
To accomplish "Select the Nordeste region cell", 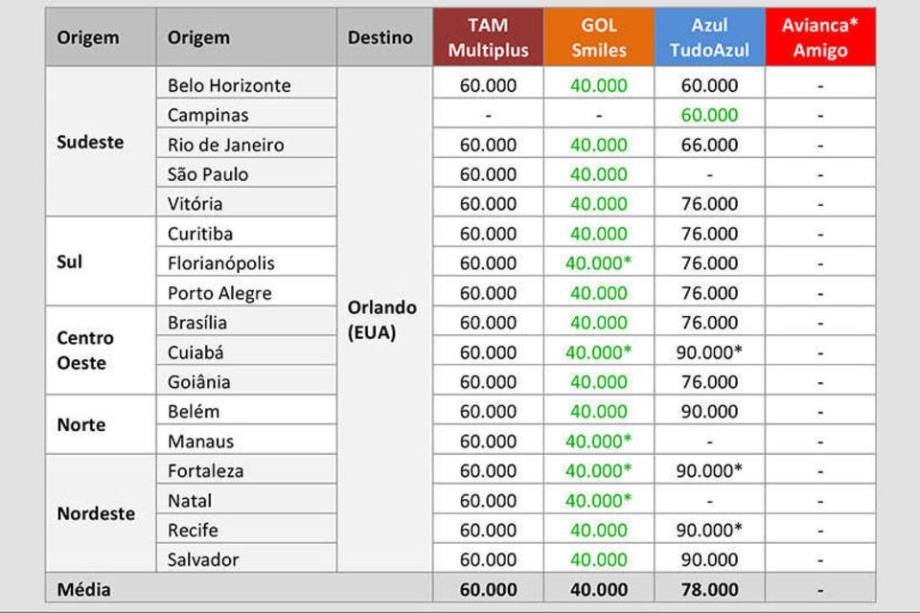I will [x=96, y=514].
